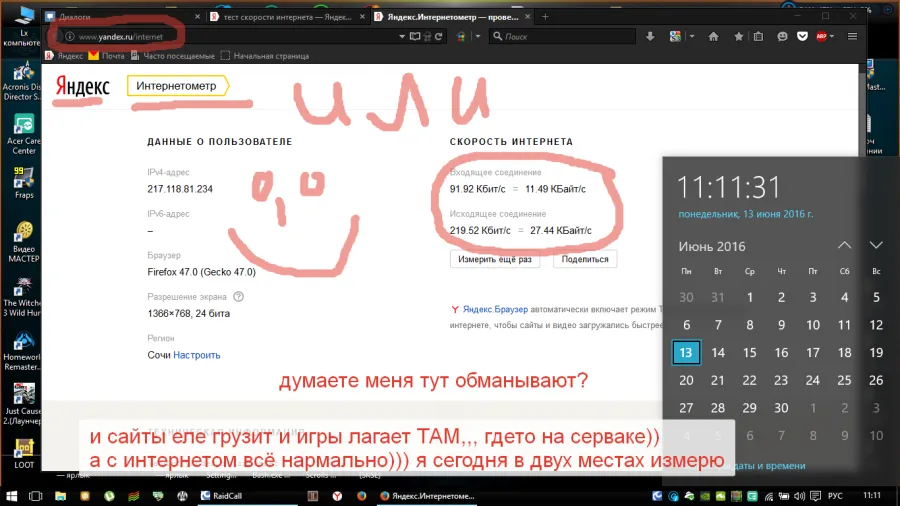Screen dimensions: 900x506
Task: Open the Google addon toolbar dropdown arrow
Action: click(692, 37)
